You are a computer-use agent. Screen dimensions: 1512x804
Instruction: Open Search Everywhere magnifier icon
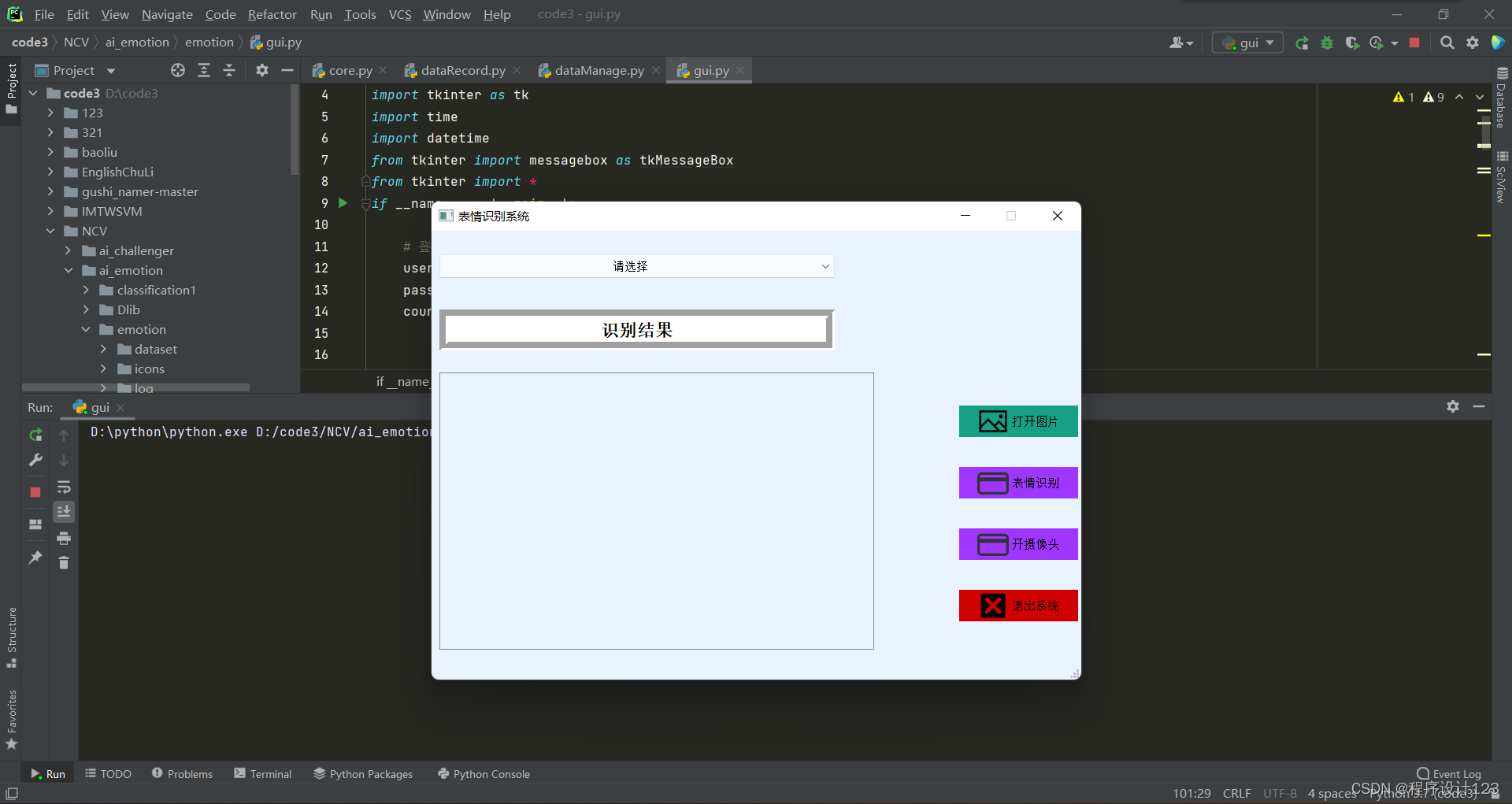tap(1447, 43)
